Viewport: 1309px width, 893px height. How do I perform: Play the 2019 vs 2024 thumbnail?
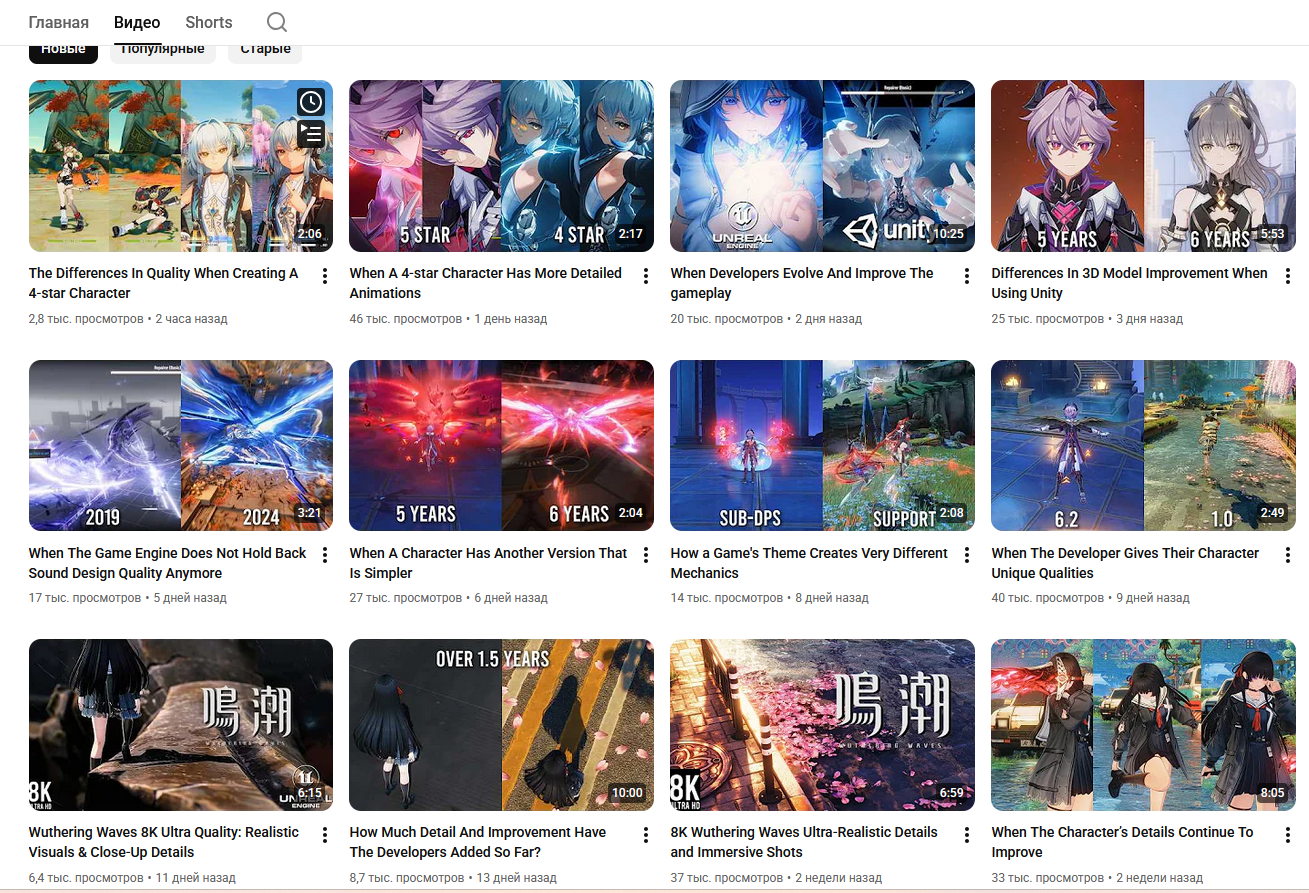coord(181,445)
